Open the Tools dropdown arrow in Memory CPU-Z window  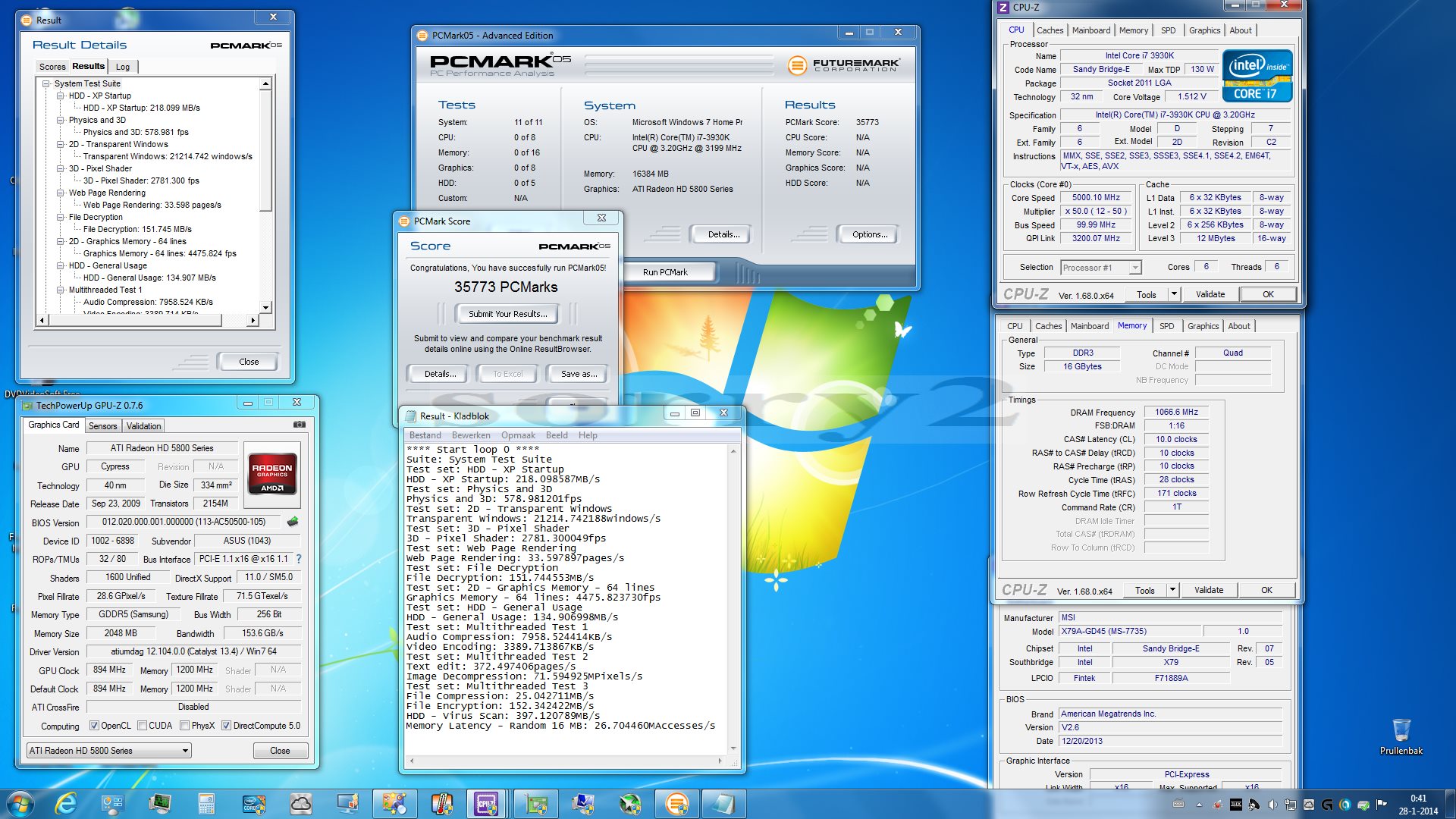pos(1172,590)
